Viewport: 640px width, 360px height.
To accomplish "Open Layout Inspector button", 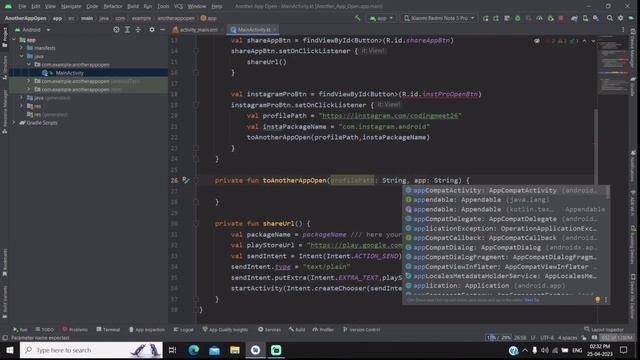I will coord(604,329).
